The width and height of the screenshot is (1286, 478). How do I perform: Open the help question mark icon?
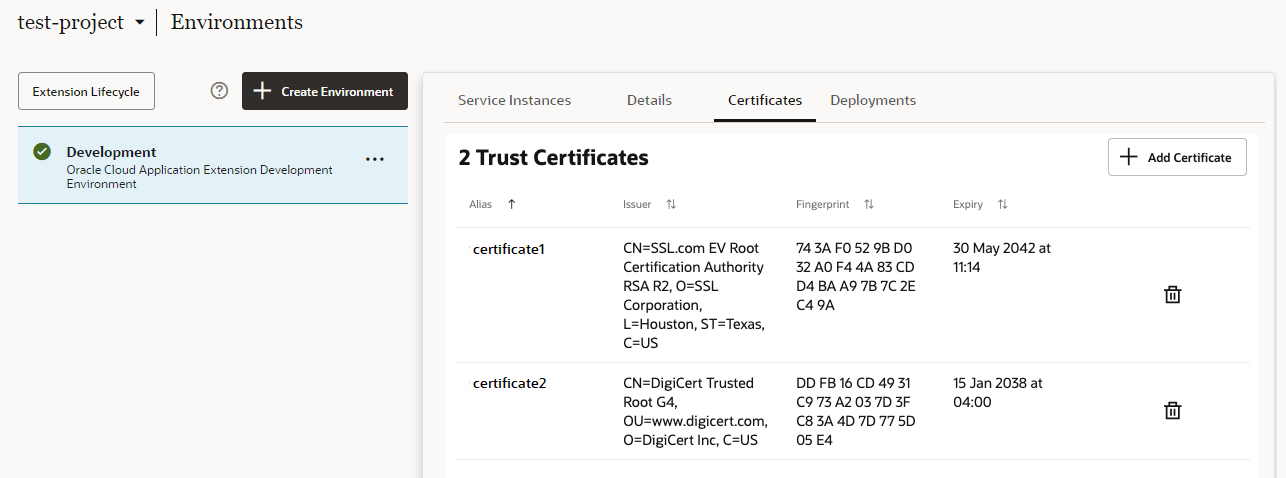220,91
